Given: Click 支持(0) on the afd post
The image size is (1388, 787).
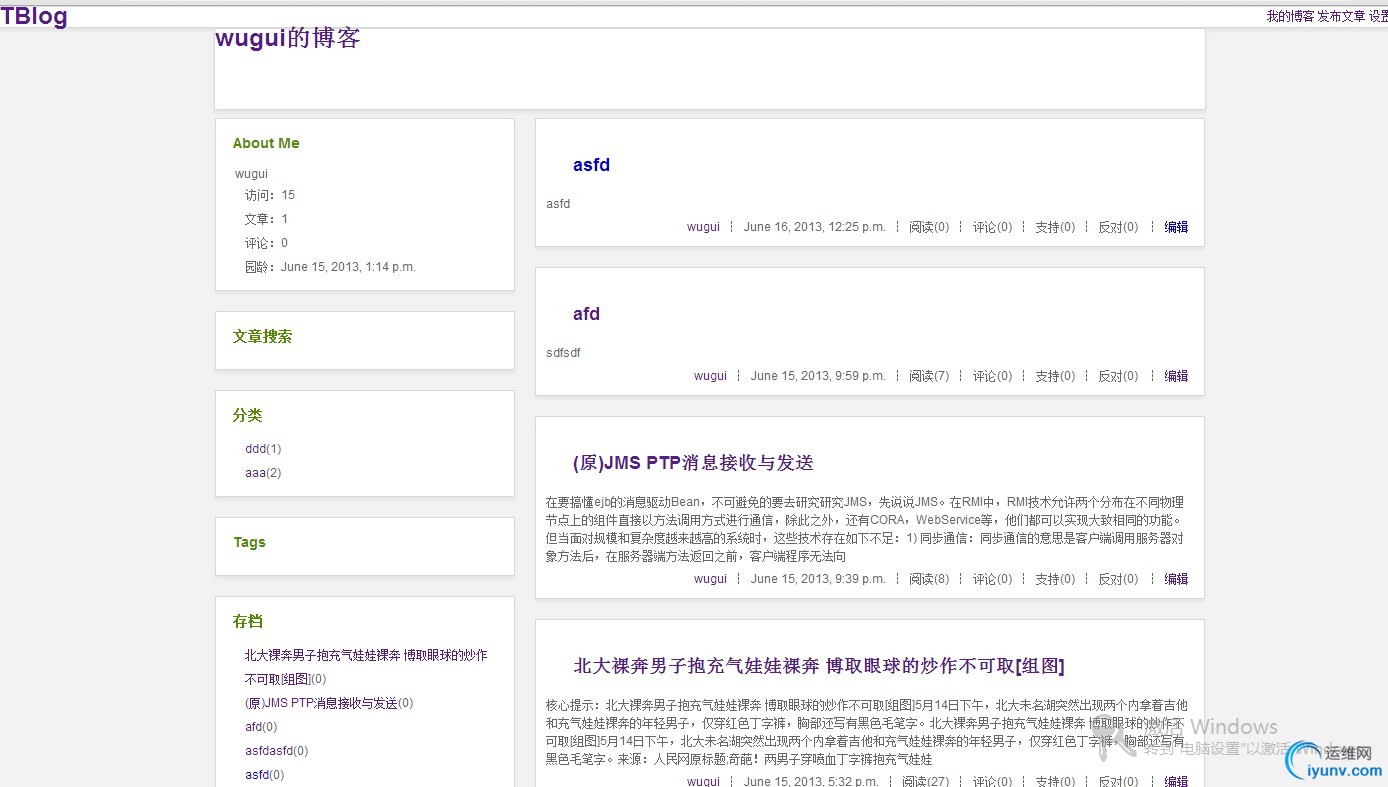Looking at the screenshot, I should click(1055, 376).
